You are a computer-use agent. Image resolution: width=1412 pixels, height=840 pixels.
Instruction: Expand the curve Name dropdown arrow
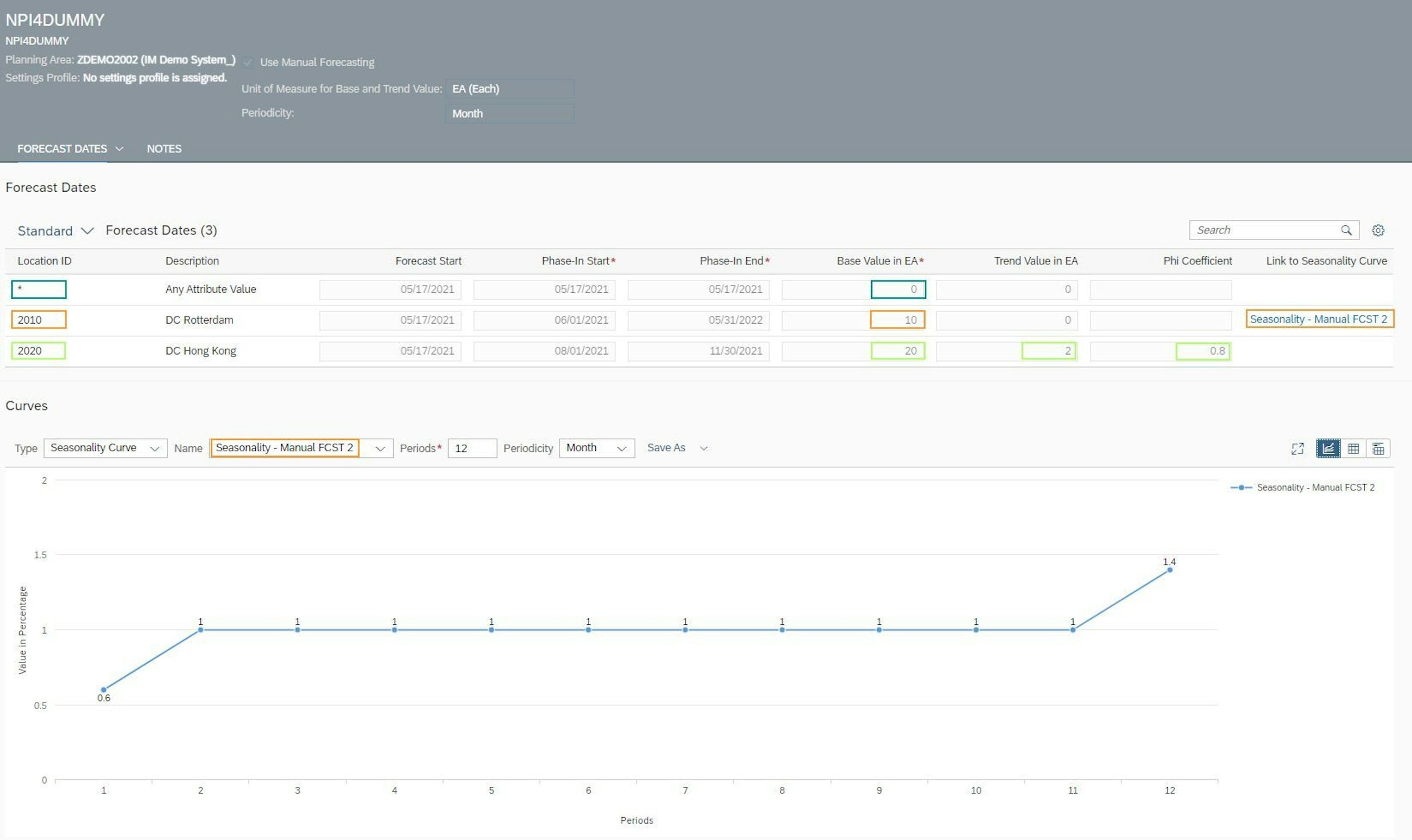tap(380, 449)
